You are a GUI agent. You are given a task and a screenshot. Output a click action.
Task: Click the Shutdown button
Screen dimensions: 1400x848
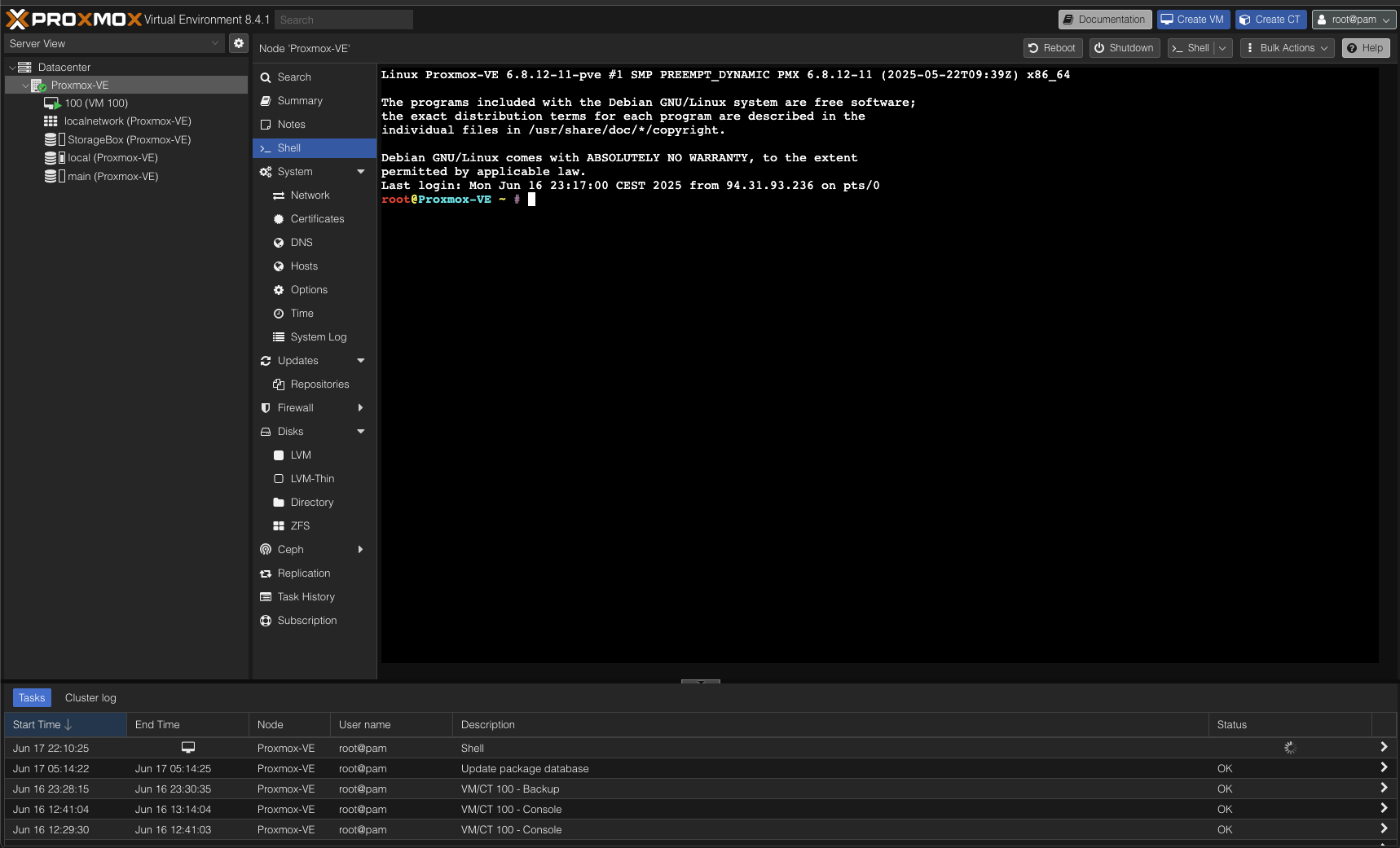[x=1124, y=48]
